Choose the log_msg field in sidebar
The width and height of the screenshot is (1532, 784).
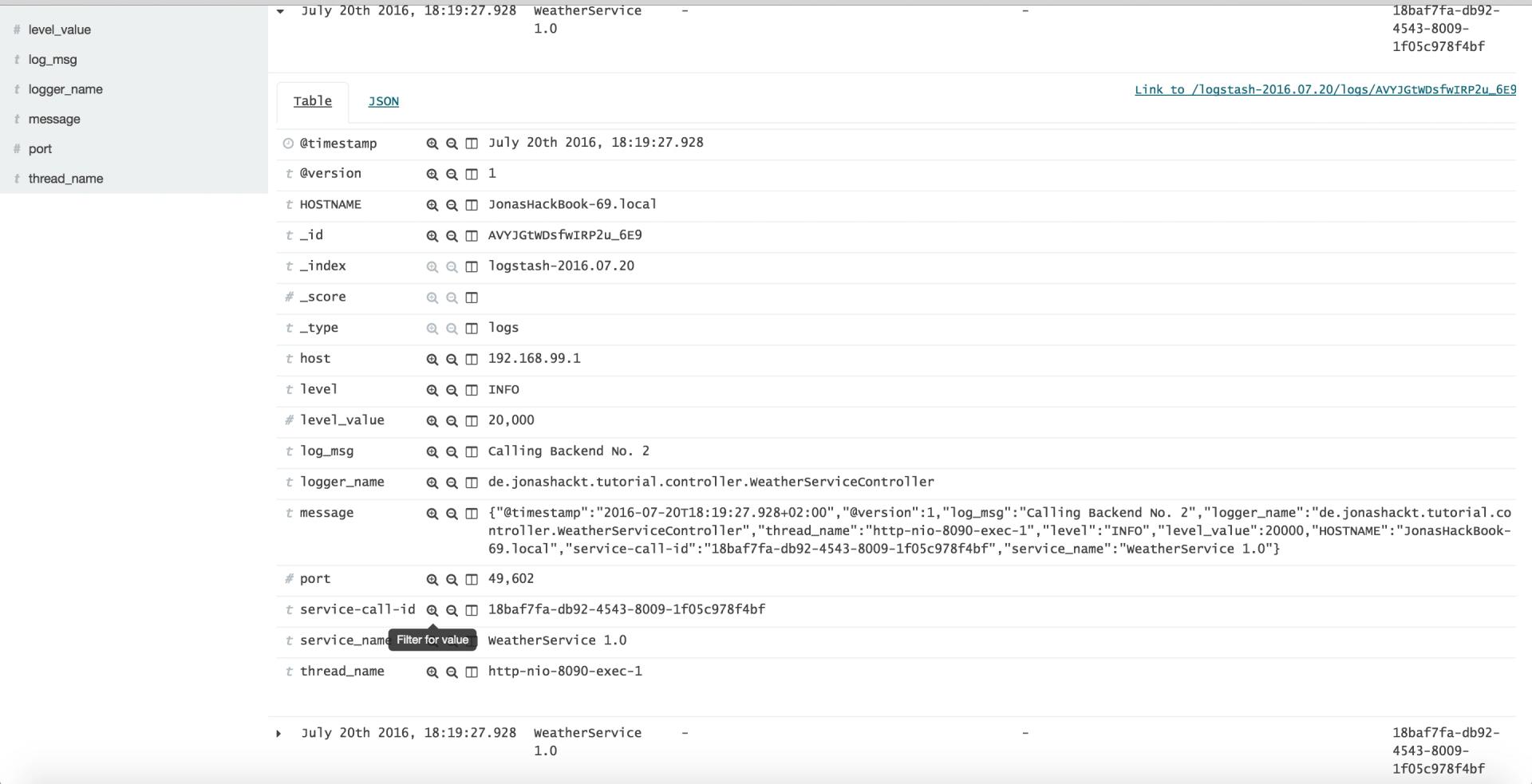[x=53, y=60]
